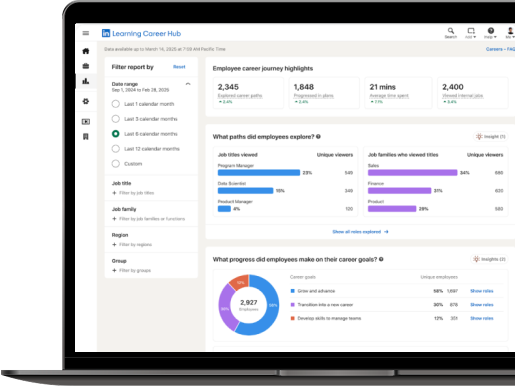Click the Data Scientist blue bar
The image size is (515, 386).
[x=245, y=191]
